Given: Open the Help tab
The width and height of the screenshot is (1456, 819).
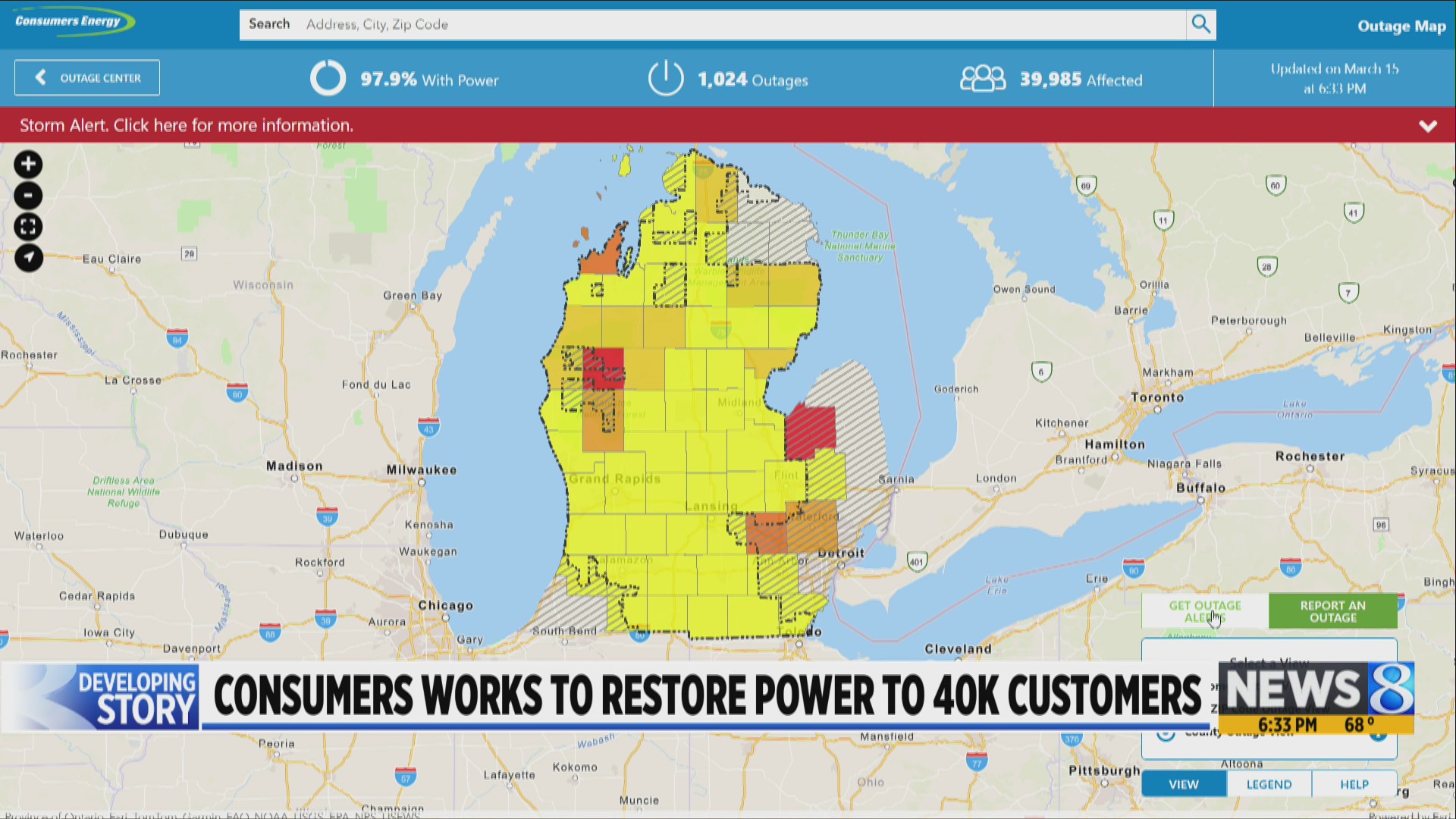Looking at the screenshot, I should pos(1354,784).
